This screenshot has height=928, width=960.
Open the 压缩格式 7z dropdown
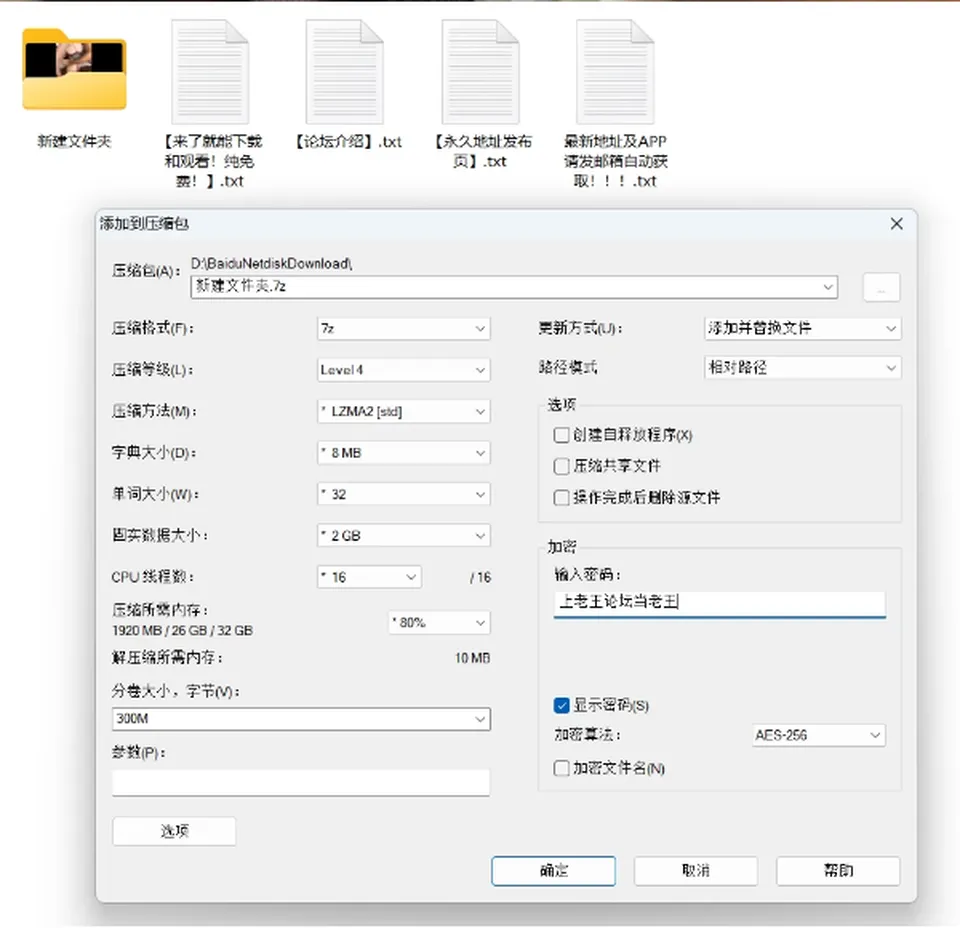(x=403, y=329)
